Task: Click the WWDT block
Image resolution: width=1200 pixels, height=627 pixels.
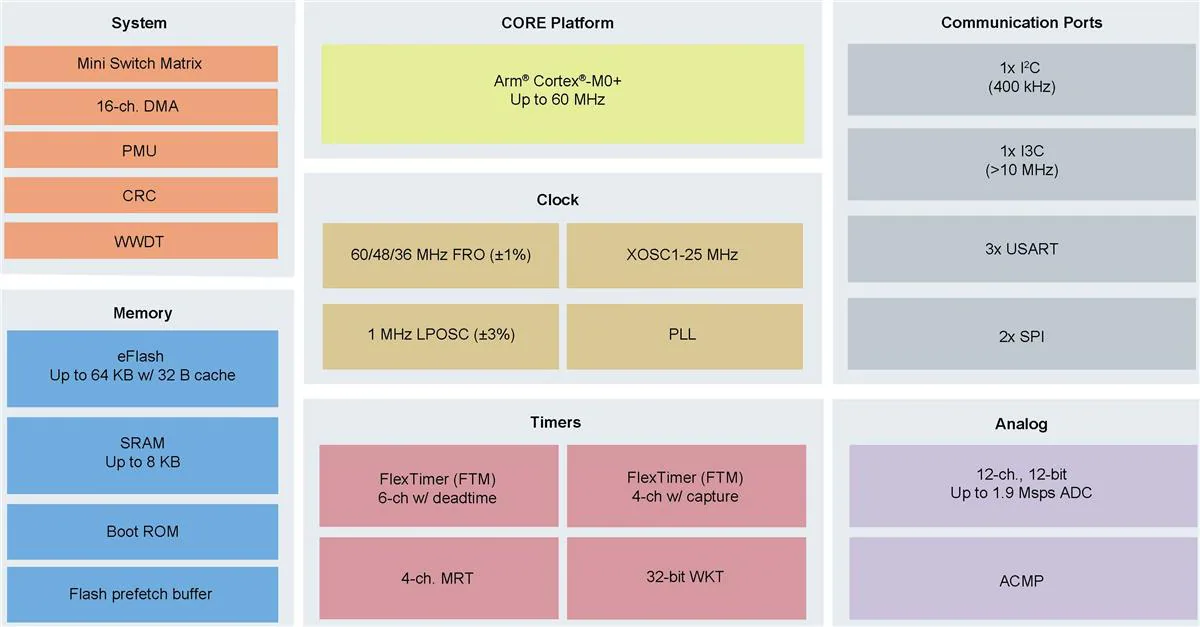Action: pyautogui.click(x=140, y=240)
